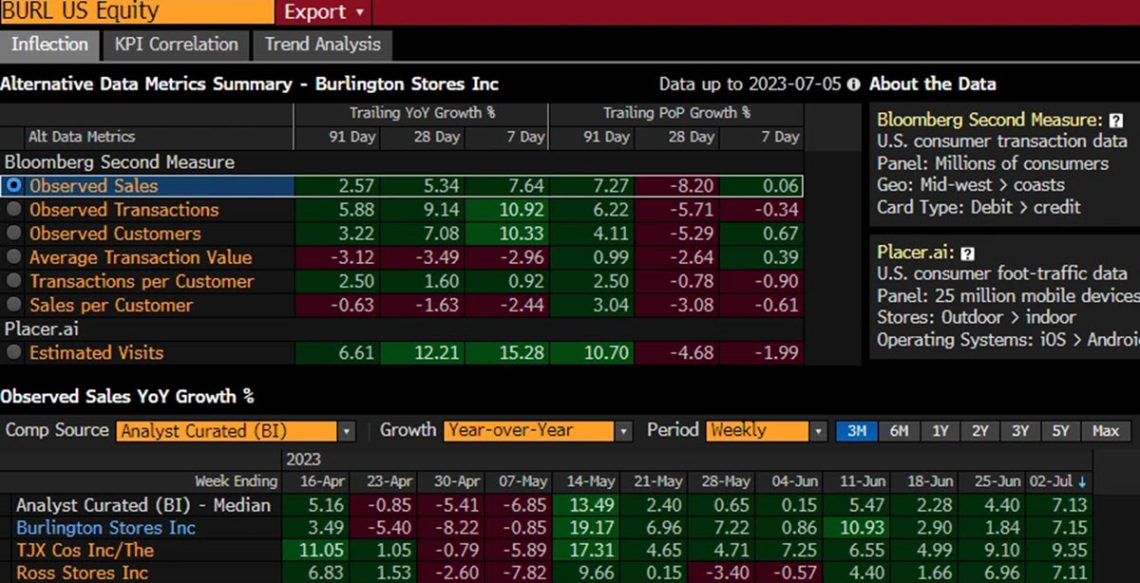Screen dimensions: 1140x583
Task: Select Average Transaction Value radio option
Action: click(13, 258)
